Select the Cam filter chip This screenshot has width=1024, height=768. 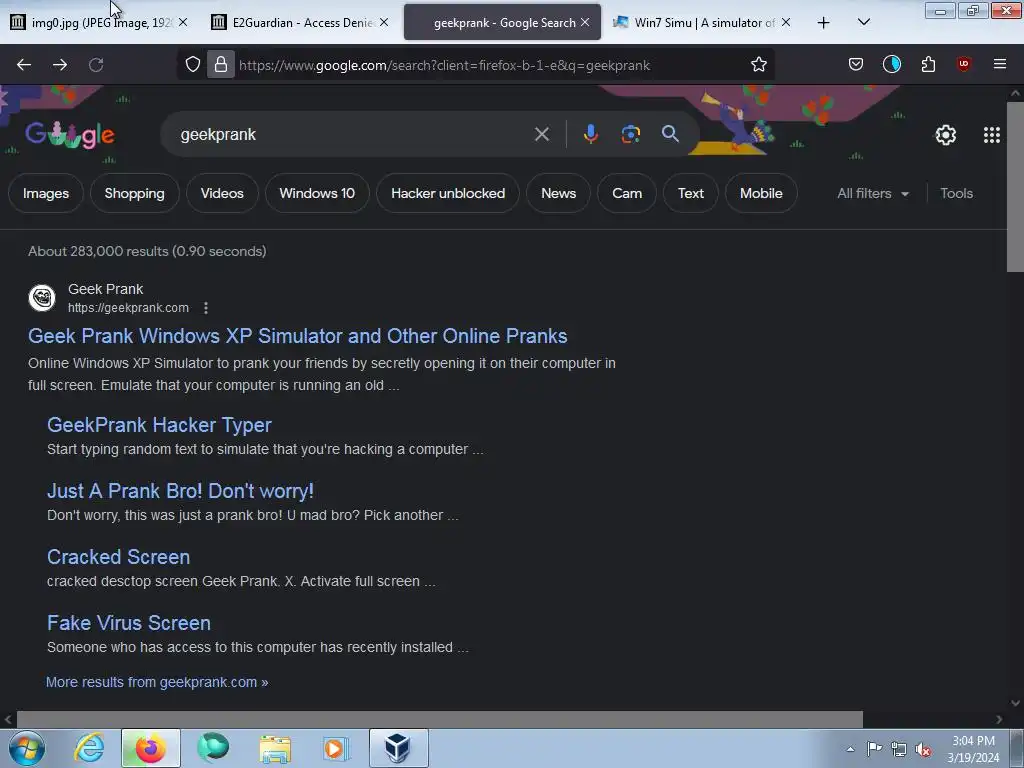tap(627, 193)
